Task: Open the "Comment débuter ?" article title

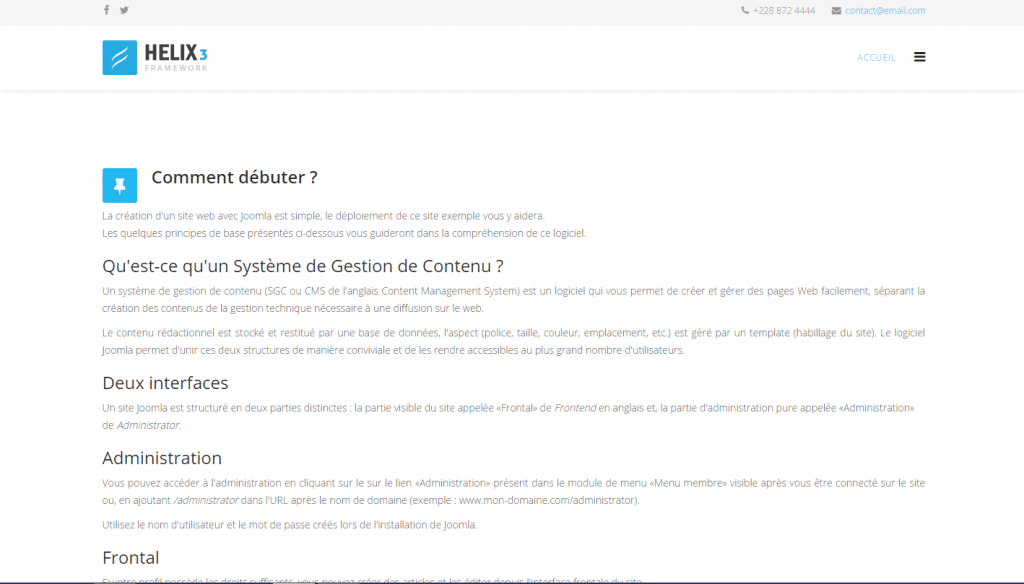Action: (x=234, y=178)
